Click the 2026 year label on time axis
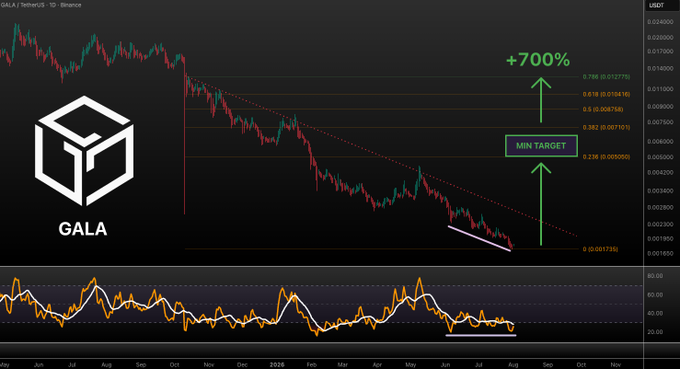Viewport: 680px width, 369px height. (x=277, y=365)
